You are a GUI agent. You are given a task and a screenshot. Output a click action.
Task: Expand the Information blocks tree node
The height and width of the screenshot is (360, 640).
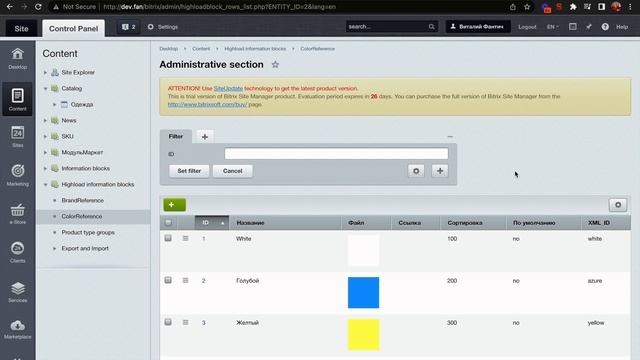45,168
